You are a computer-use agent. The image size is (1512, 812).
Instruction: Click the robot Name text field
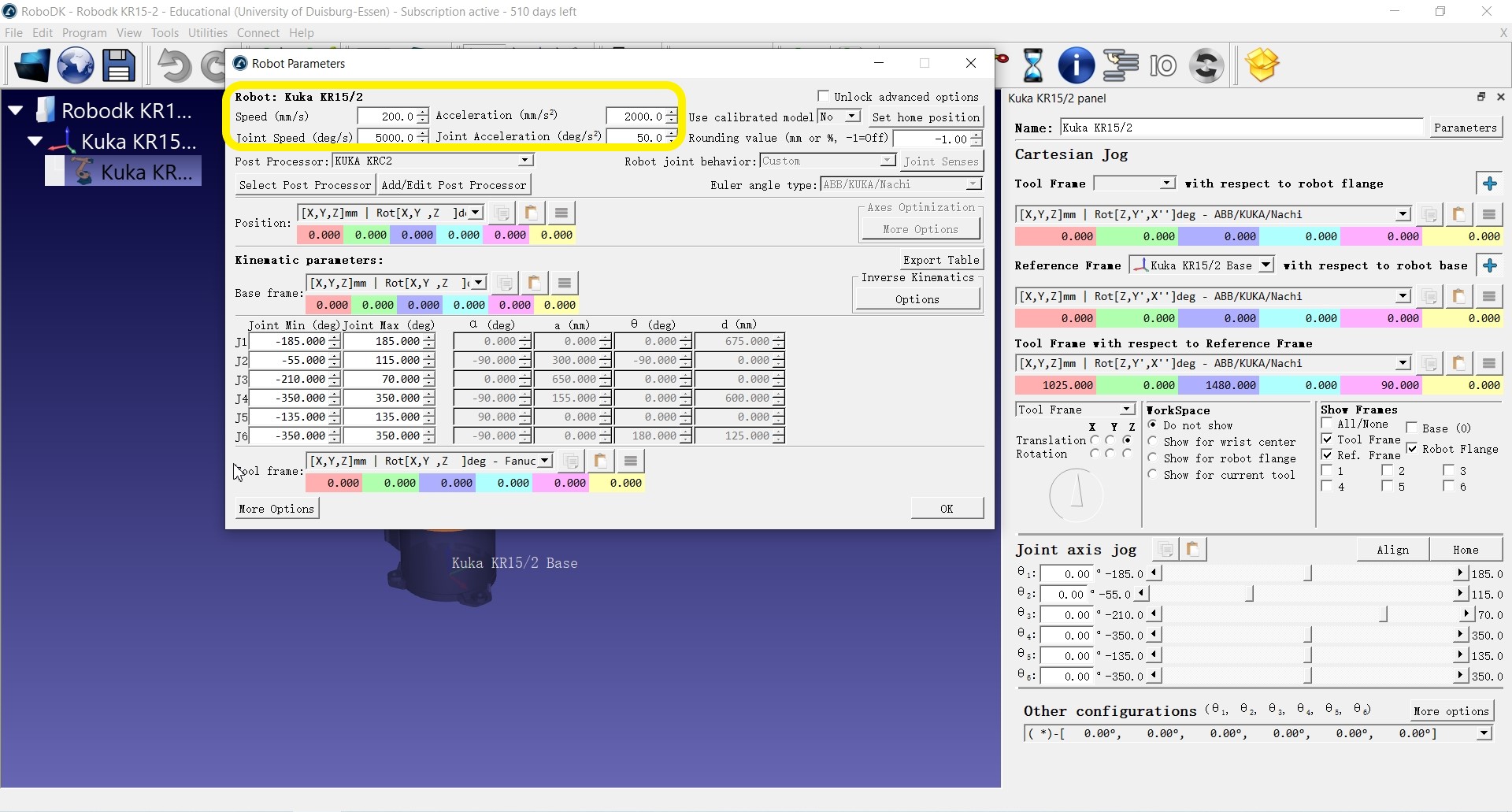click(1241, 128)
